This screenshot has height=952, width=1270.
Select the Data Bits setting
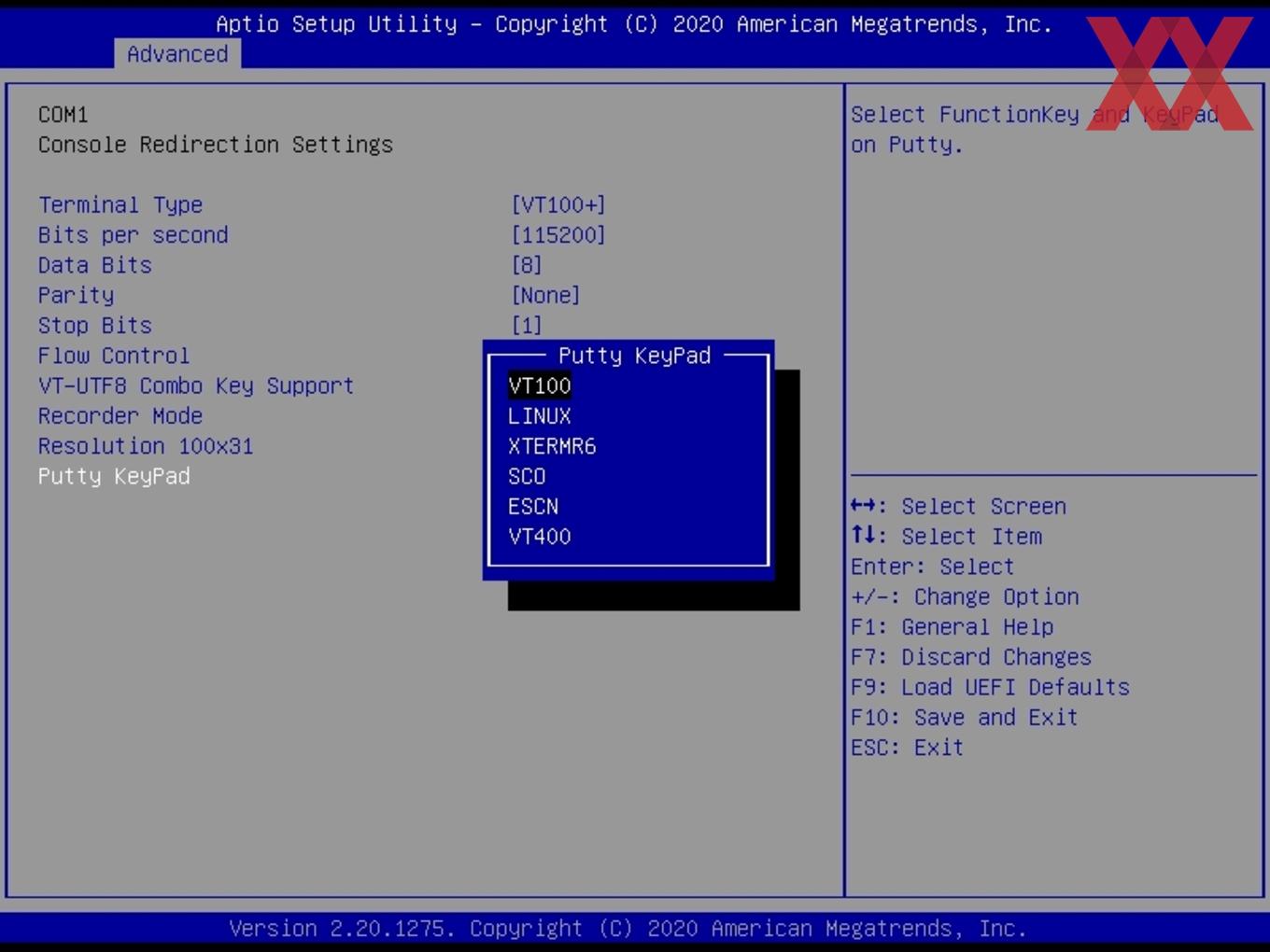[x=95, y=265]
